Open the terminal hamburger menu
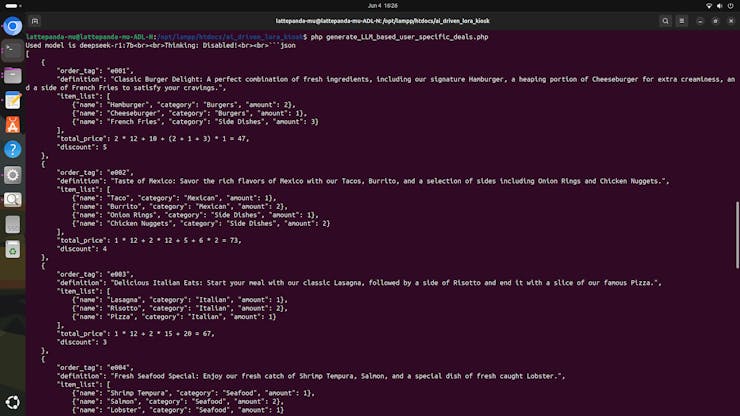The image size is (740, 416). pos(681,21)
